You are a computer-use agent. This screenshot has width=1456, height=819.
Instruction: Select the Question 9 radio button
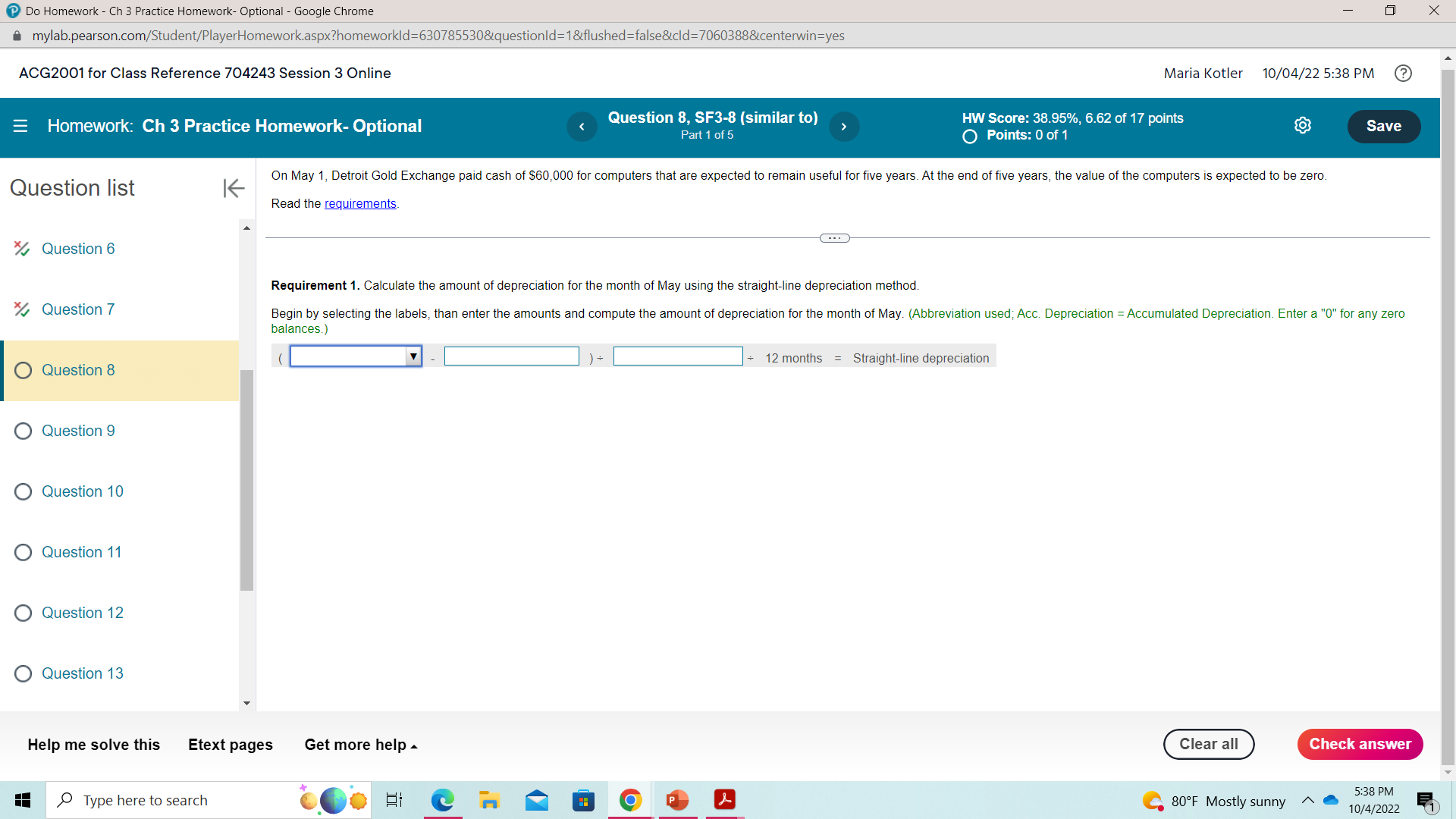(24, 431)
